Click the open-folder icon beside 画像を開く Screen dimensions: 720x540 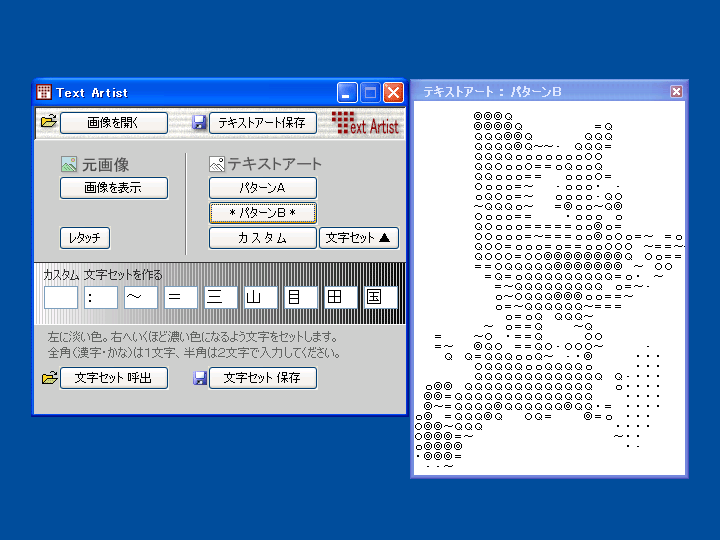click(x=48, y=122)
